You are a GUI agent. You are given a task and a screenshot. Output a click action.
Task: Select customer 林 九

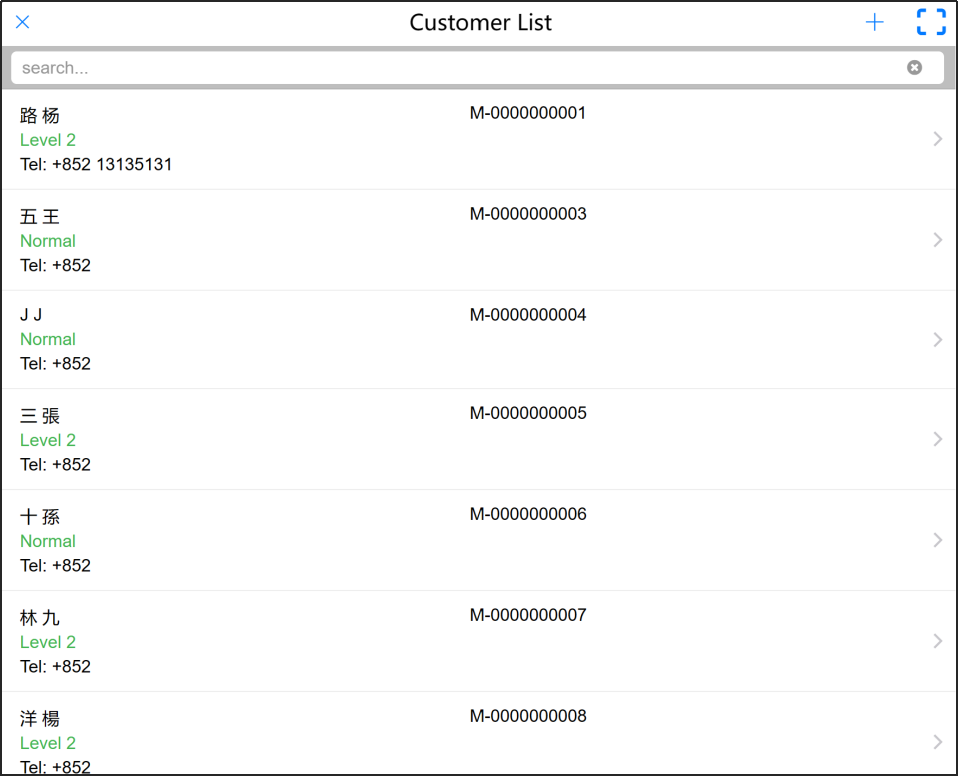tap(40, 618)
